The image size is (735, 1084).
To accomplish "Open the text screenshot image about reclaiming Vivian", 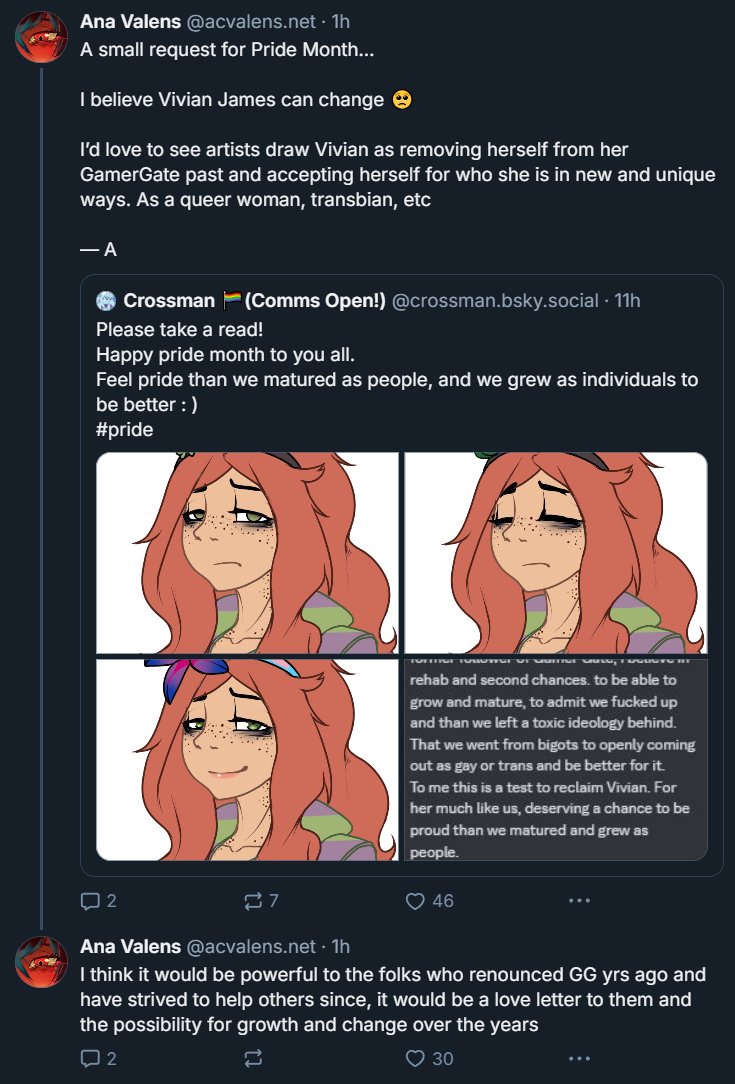I will 555,759.
